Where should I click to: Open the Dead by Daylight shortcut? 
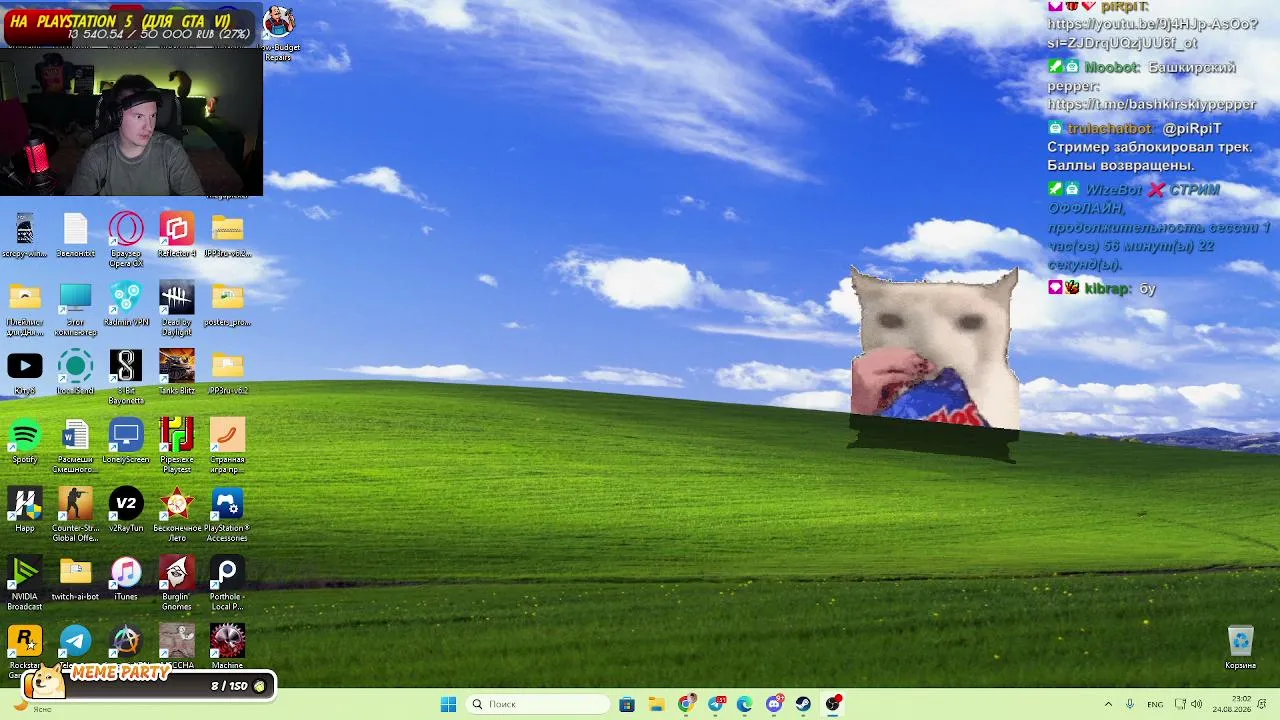pyautogui.click(x=177, y=308)
